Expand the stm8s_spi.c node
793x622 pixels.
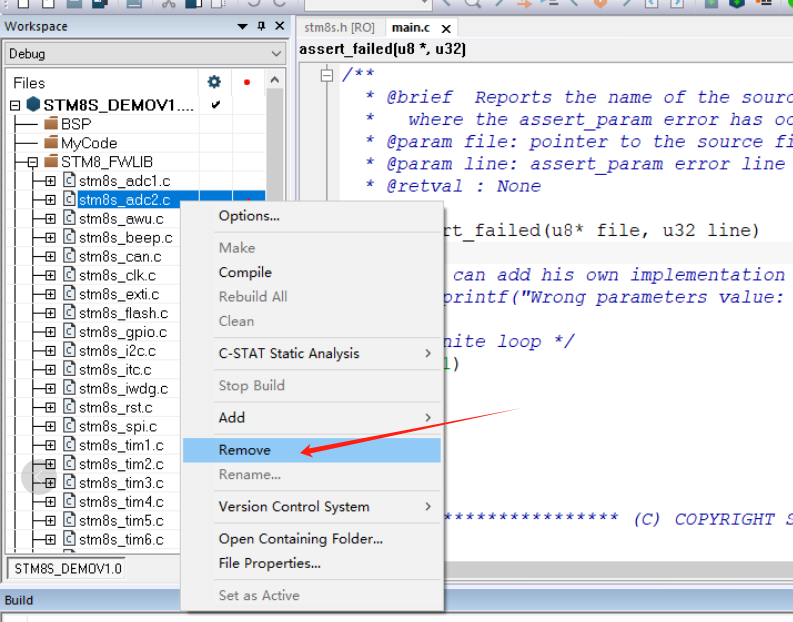coord(50,426)
